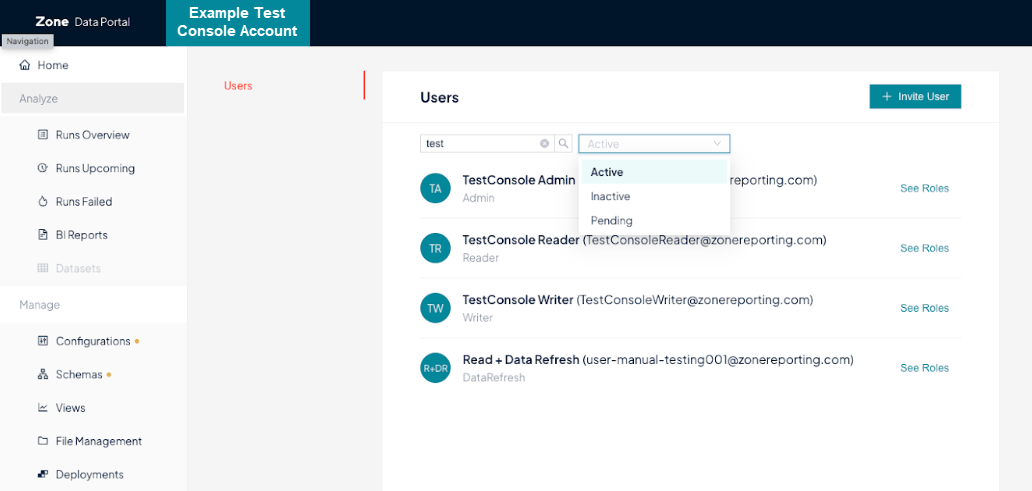1032x491 pixels.
Task: Click the Configurations sliders icon
Action: 43,341
